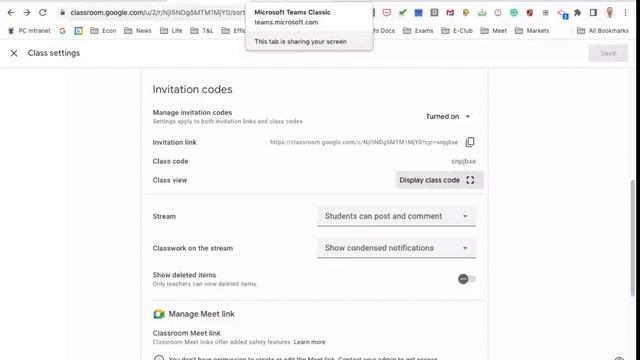
Task: Click the class code snpjbxe
Action: (463, 161)
